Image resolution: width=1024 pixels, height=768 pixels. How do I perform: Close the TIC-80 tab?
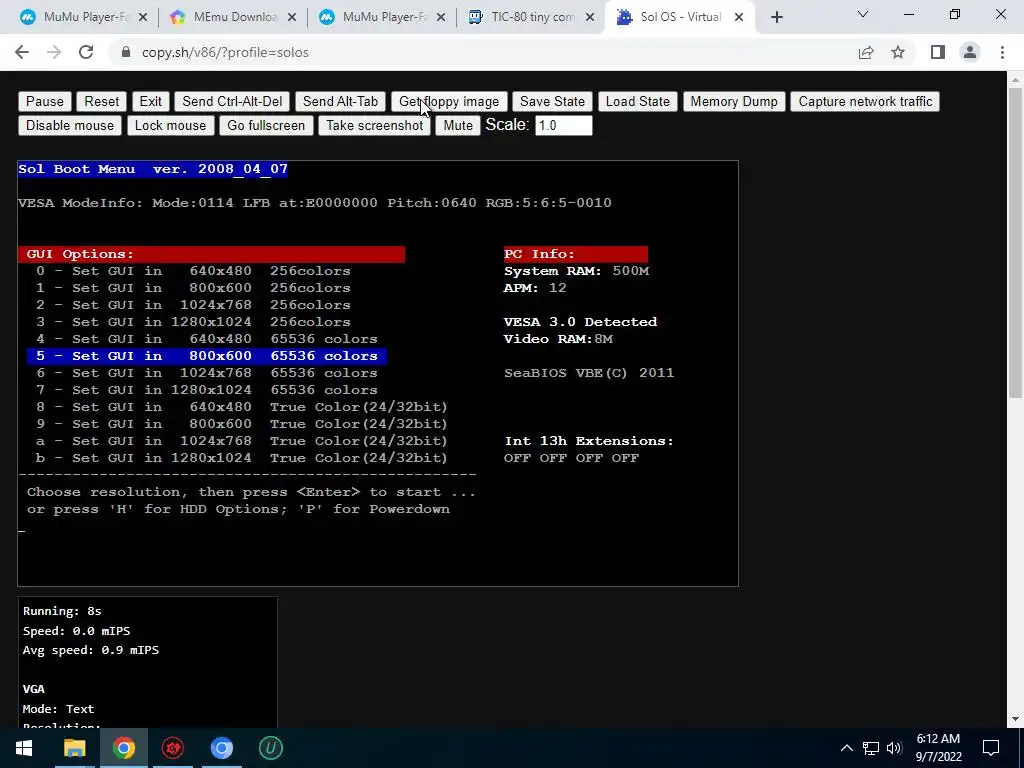coord(590,17)
